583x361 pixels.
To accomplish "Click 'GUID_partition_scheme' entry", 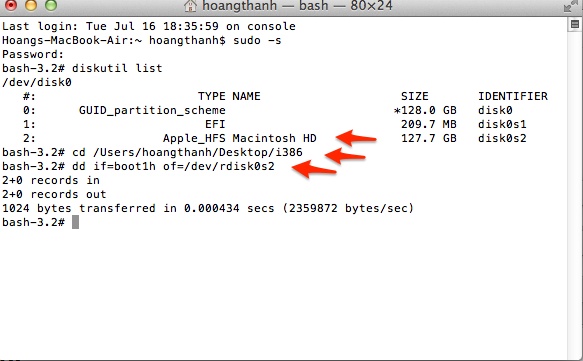I will coord(152,111).
